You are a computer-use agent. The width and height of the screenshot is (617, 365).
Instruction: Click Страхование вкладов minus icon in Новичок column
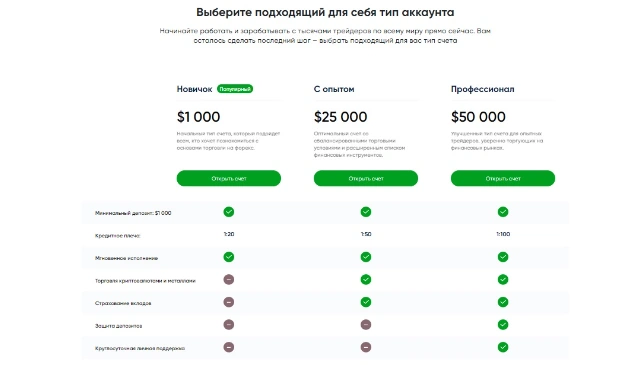(x=229, y=302)
